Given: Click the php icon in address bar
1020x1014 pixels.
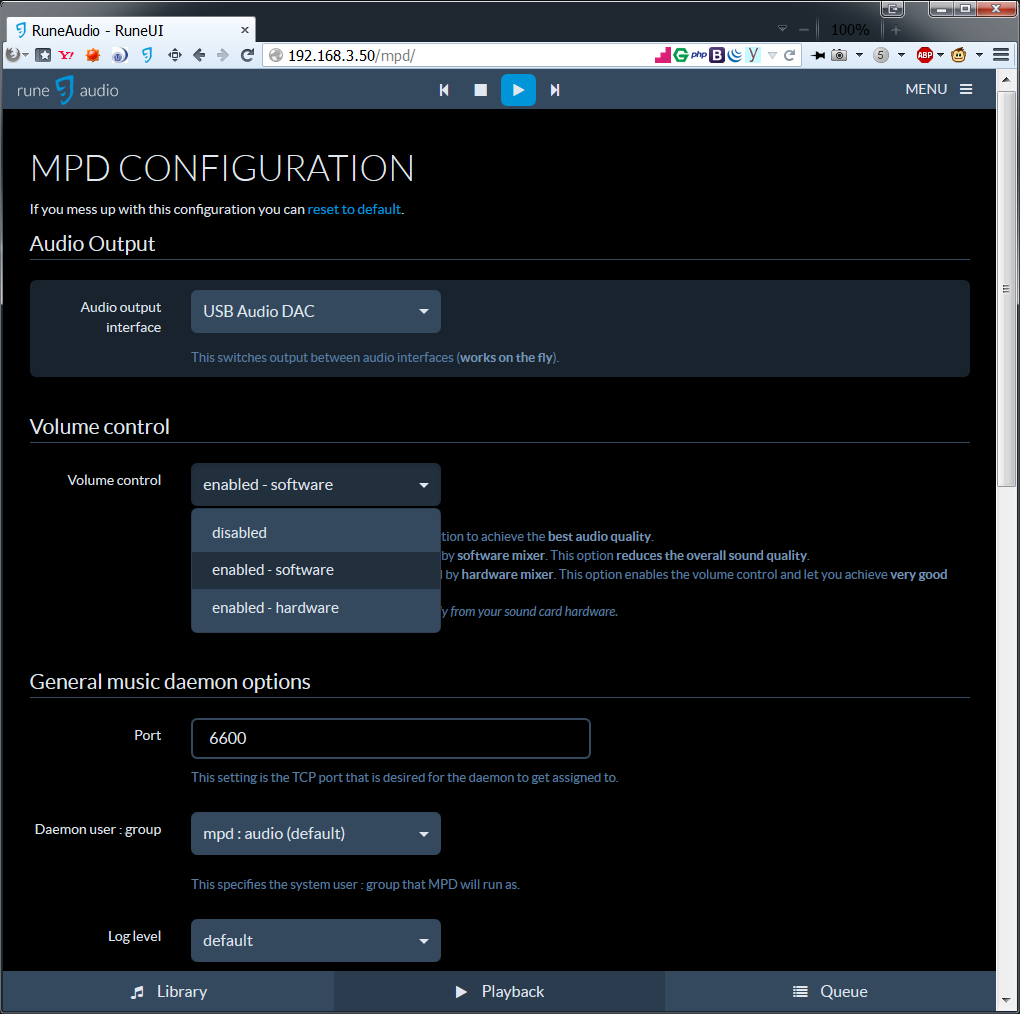Looking at the screenshot, I should [x=699, y=55].
